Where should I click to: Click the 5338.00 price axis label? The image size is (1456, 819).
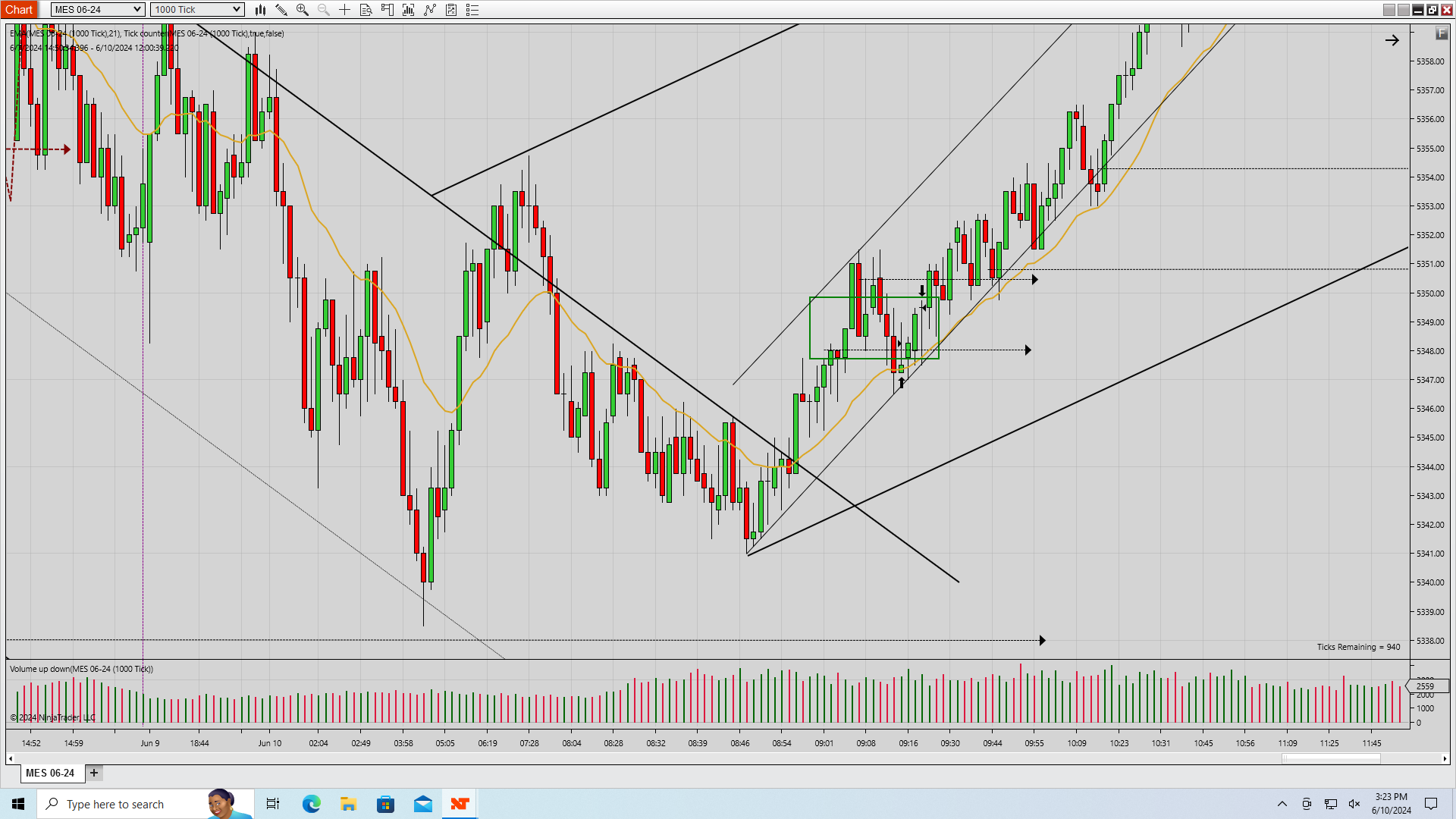point(1430,641)
